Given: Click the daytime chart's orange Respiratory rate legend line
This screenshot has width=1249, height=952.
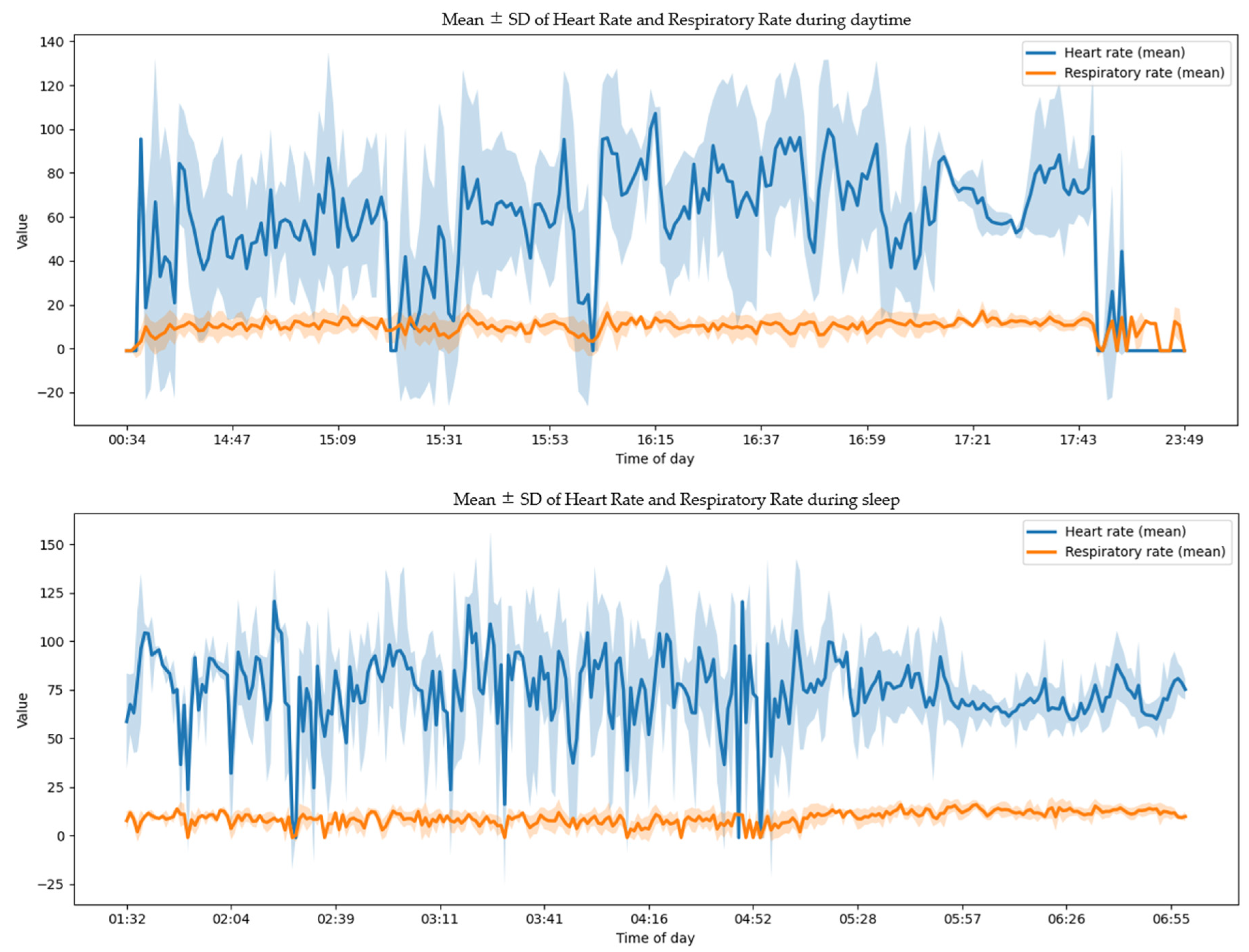Looking at the screenshot, I should click(1040, 73).
